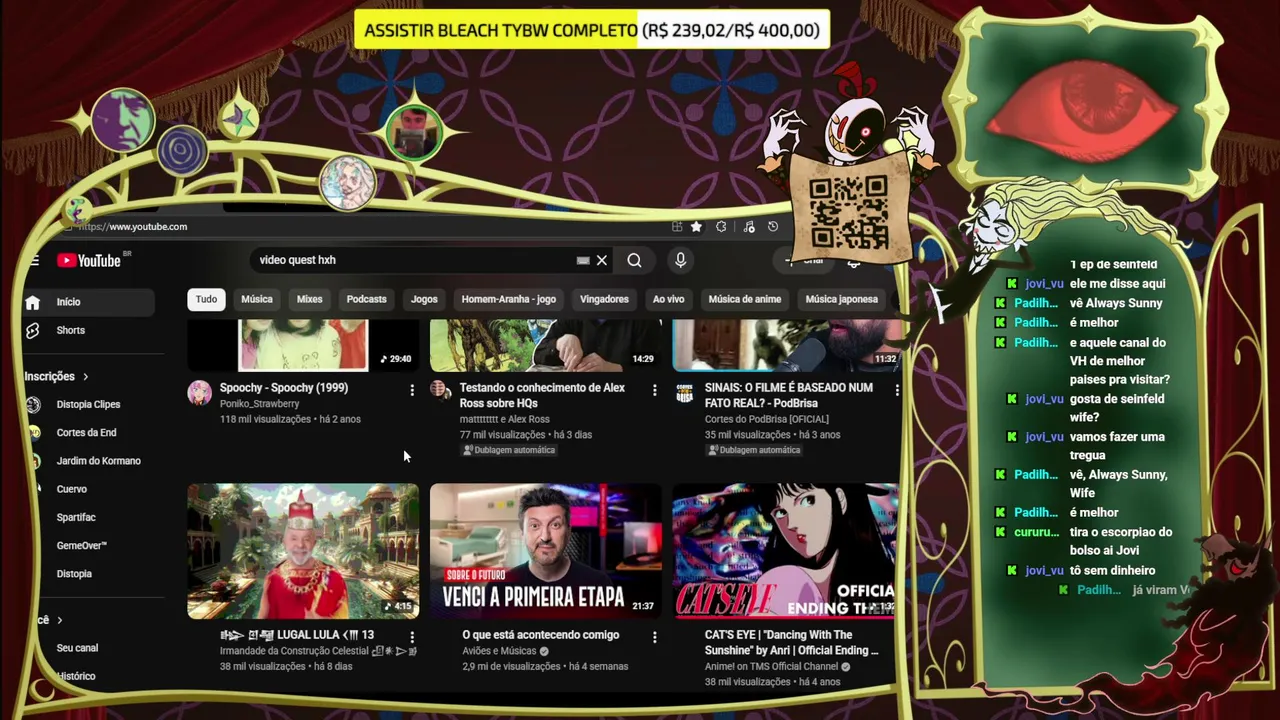Run search with the magnifier button
The height and width of the screenshot is (720, 1280).
[x=634, y=260]
